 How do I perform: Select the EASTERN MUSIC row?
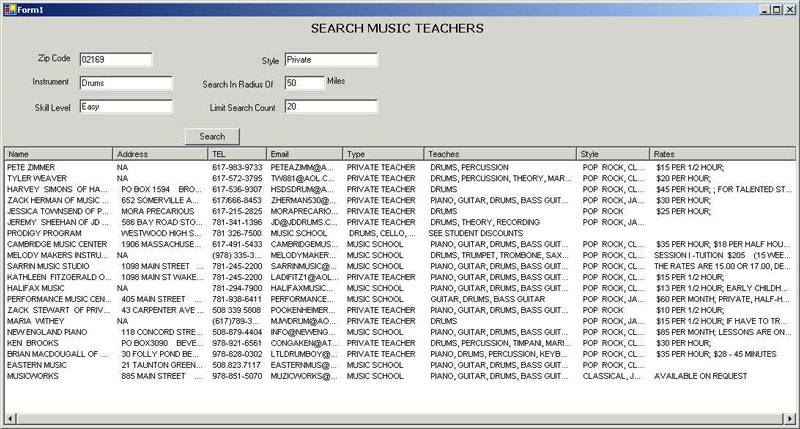399,365
